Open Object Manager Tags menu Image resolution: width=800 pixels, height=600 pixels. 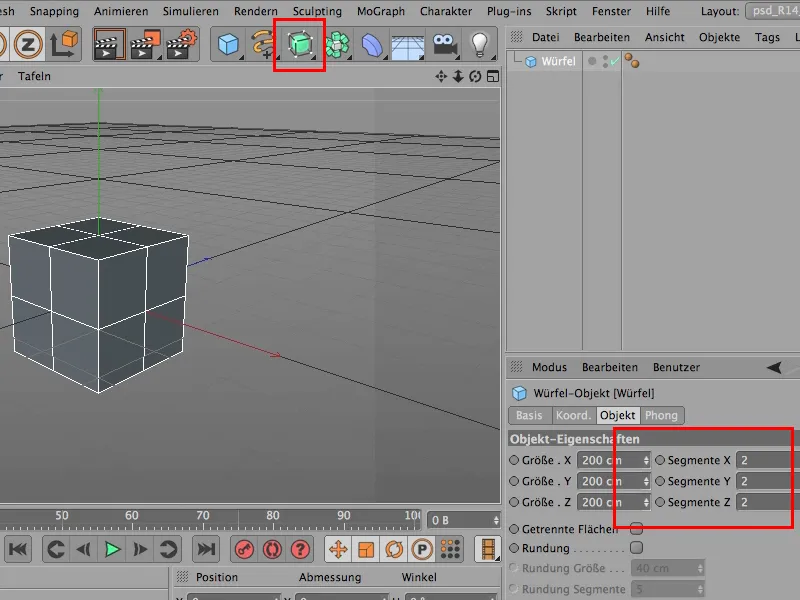click(x=767, y=37)
